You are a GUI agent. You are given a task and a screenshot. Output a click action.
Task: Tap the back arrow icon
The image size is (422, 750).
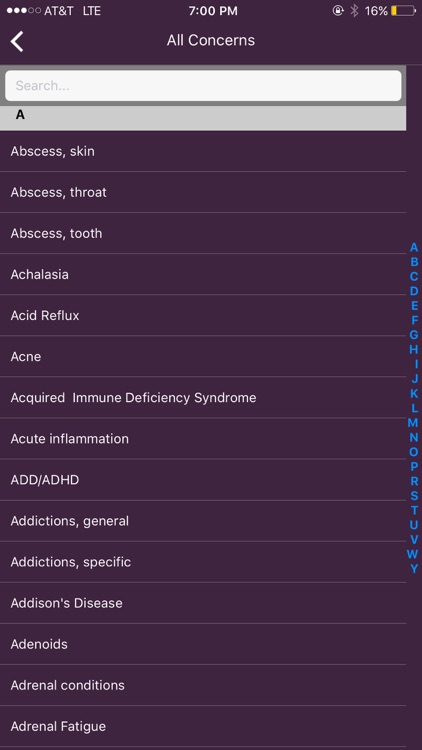17,41
